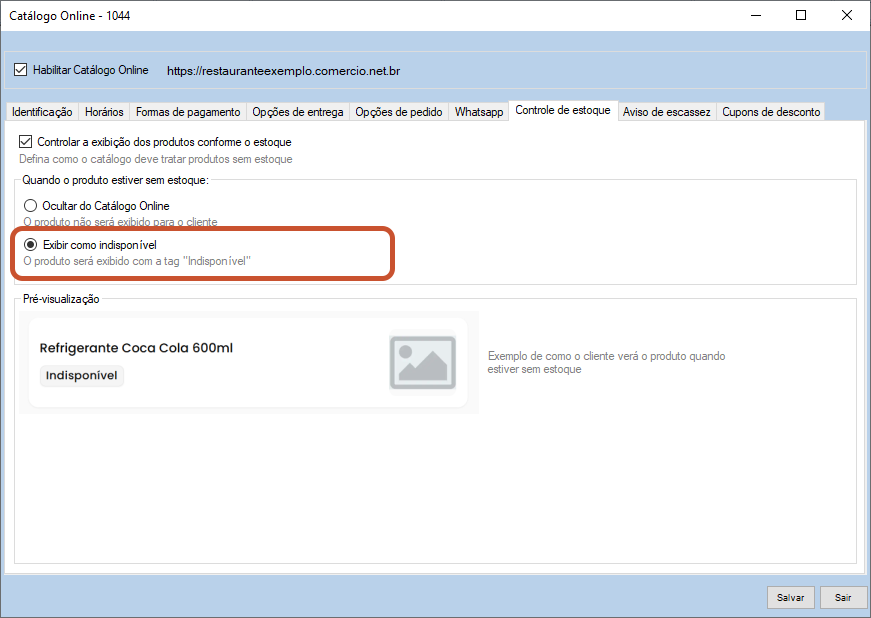The width and height of the screenshot is (871, 618).
Task: Open the Whatsapp tab
Action: [x=479, y=112]
